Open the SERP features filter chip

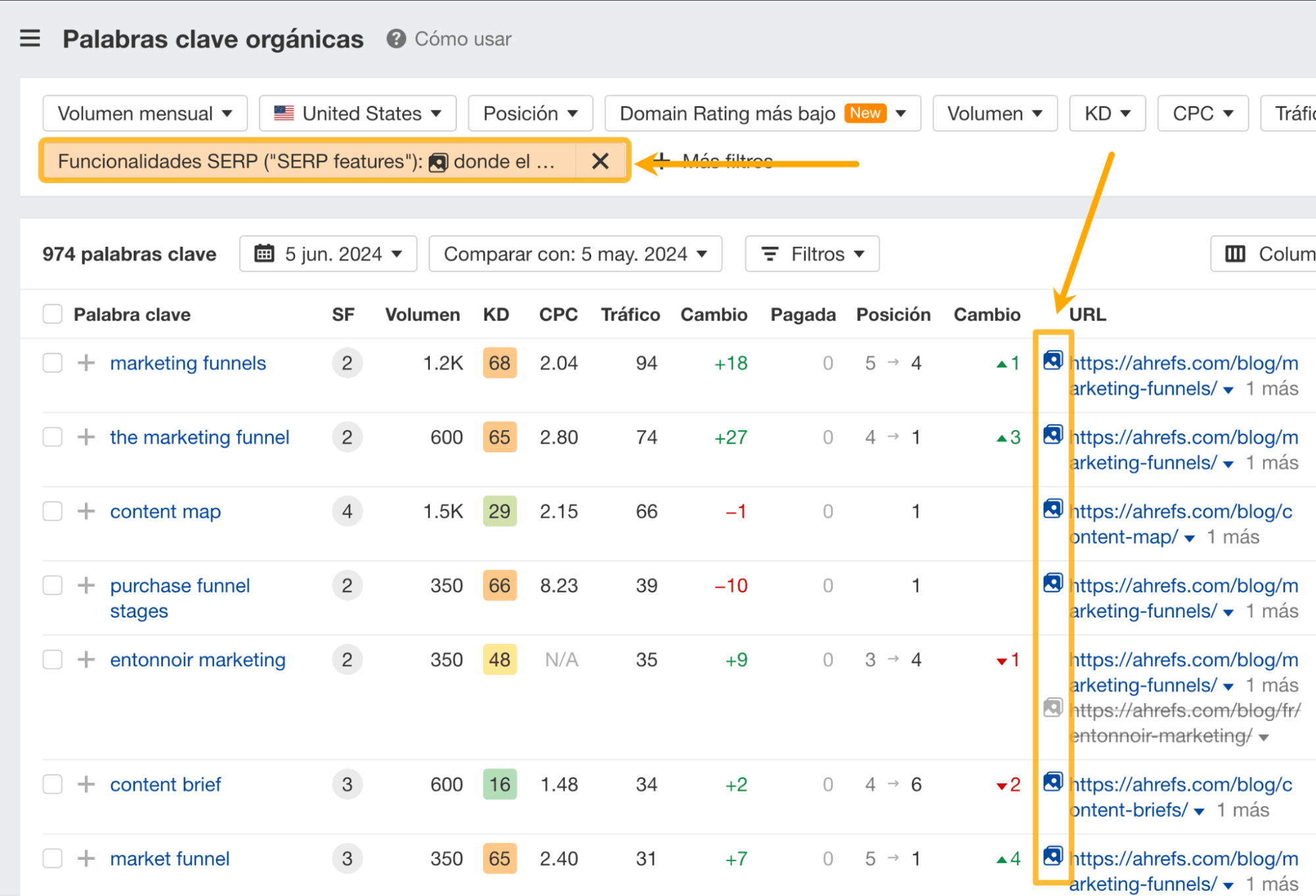click(309, 161)
